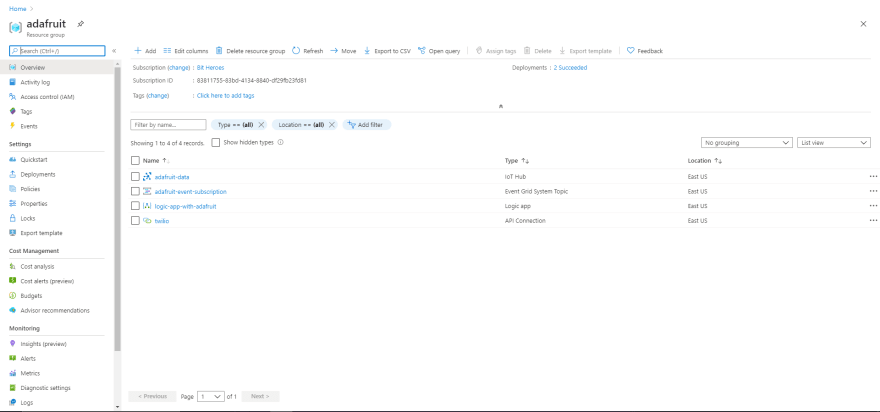Screen dimensions: 880x412
Task: Check the adafruit-event-subscription row checkbox
Action: tap(135, 191)
